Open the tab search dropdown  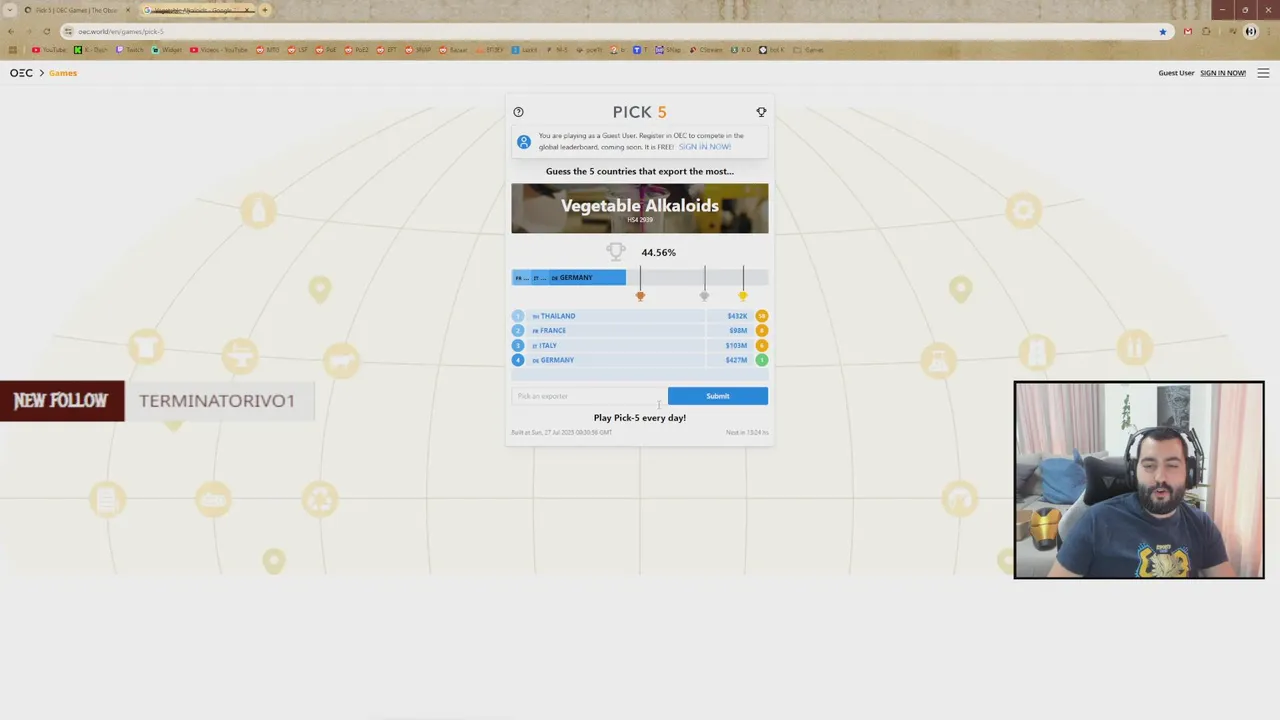9,10
